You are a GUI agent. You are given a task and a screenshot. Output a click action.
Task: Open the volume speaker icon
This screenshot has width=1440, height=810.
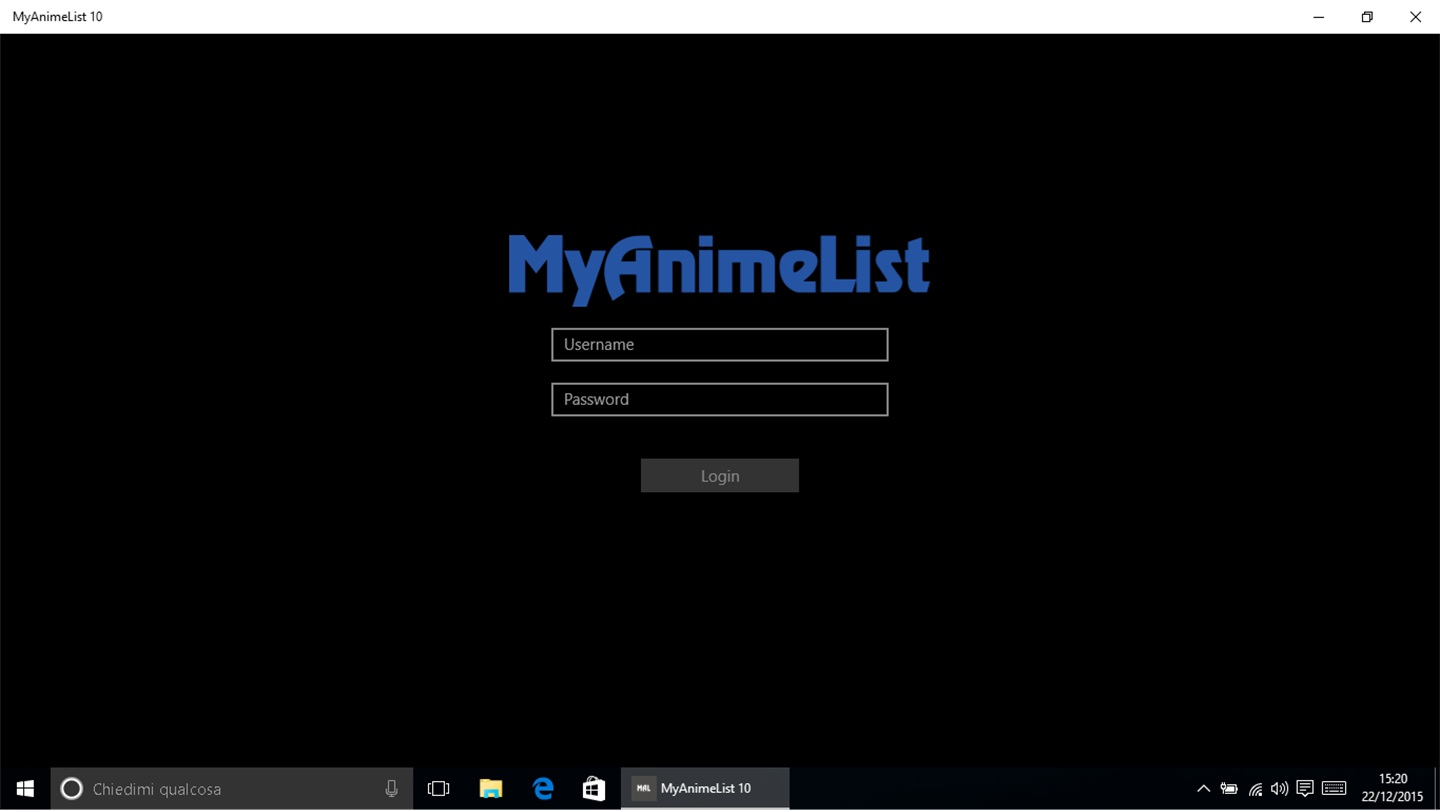tap(1279, 789)
